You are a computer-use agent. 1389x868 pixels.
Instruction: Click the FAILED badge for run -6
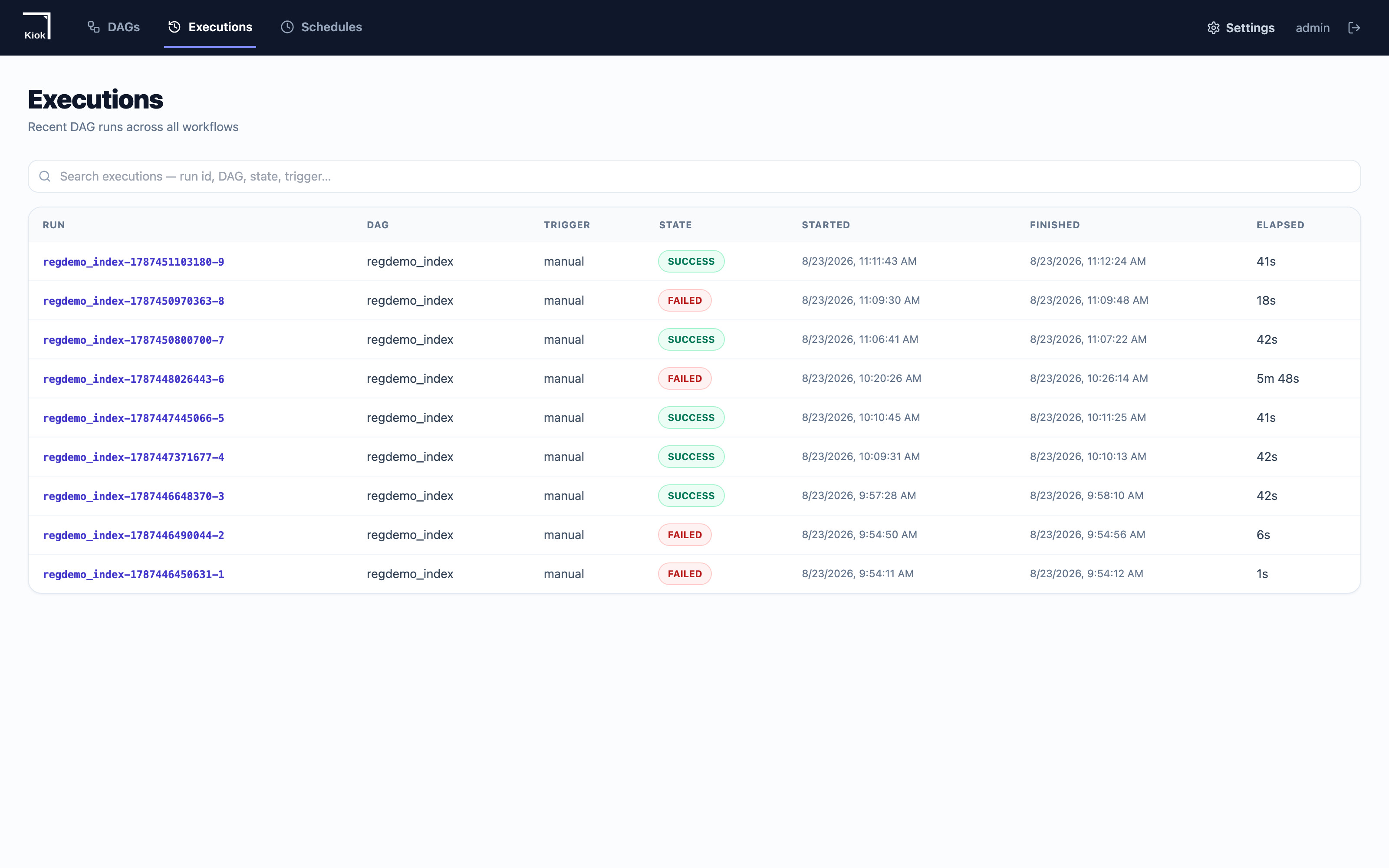click(685, 378)
